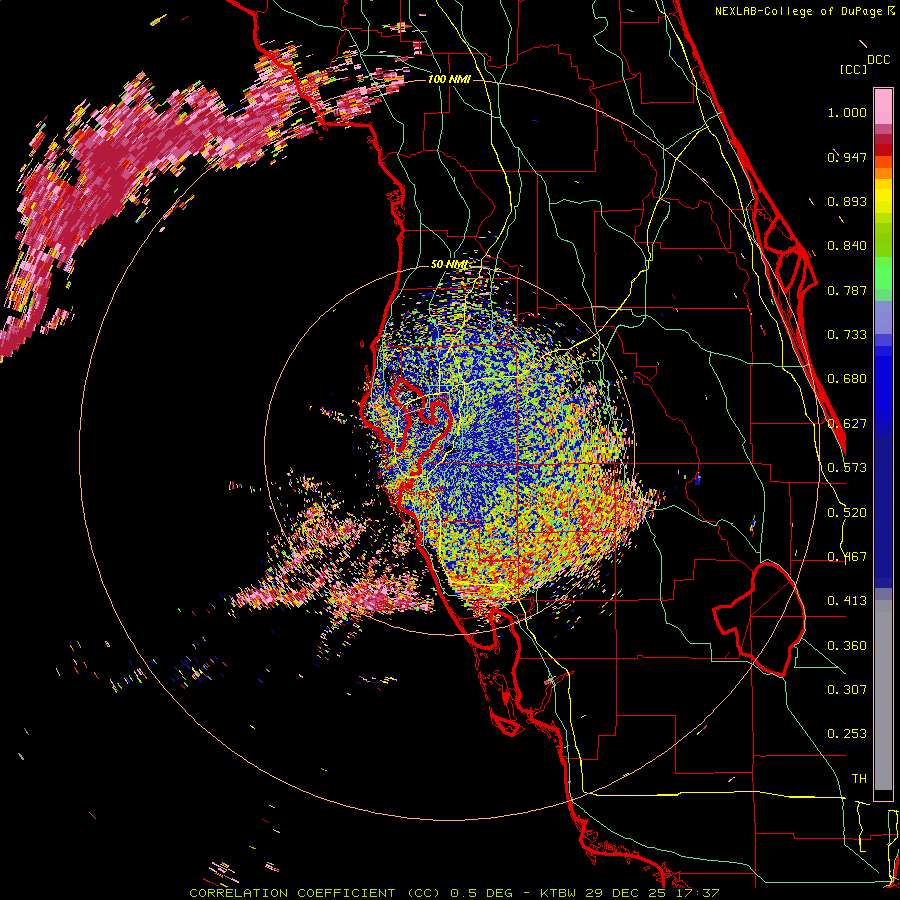
Task: Click the 0.413 scale value
Action: (x=847, y=601)
